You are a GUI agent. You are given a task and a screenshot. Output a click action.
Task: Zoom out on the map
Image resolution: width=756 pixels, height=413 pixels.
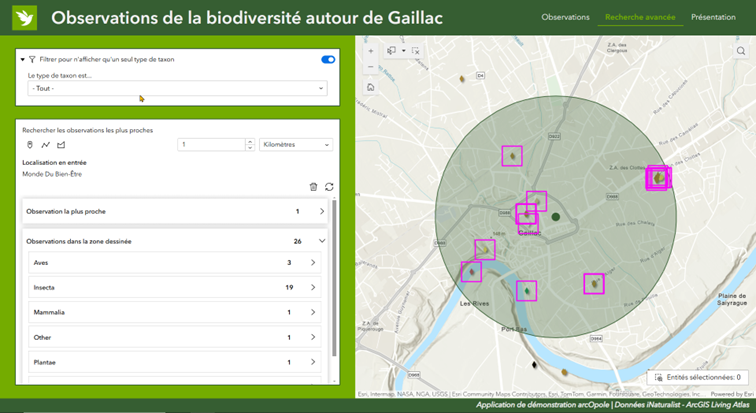click(x=371, y=67)
